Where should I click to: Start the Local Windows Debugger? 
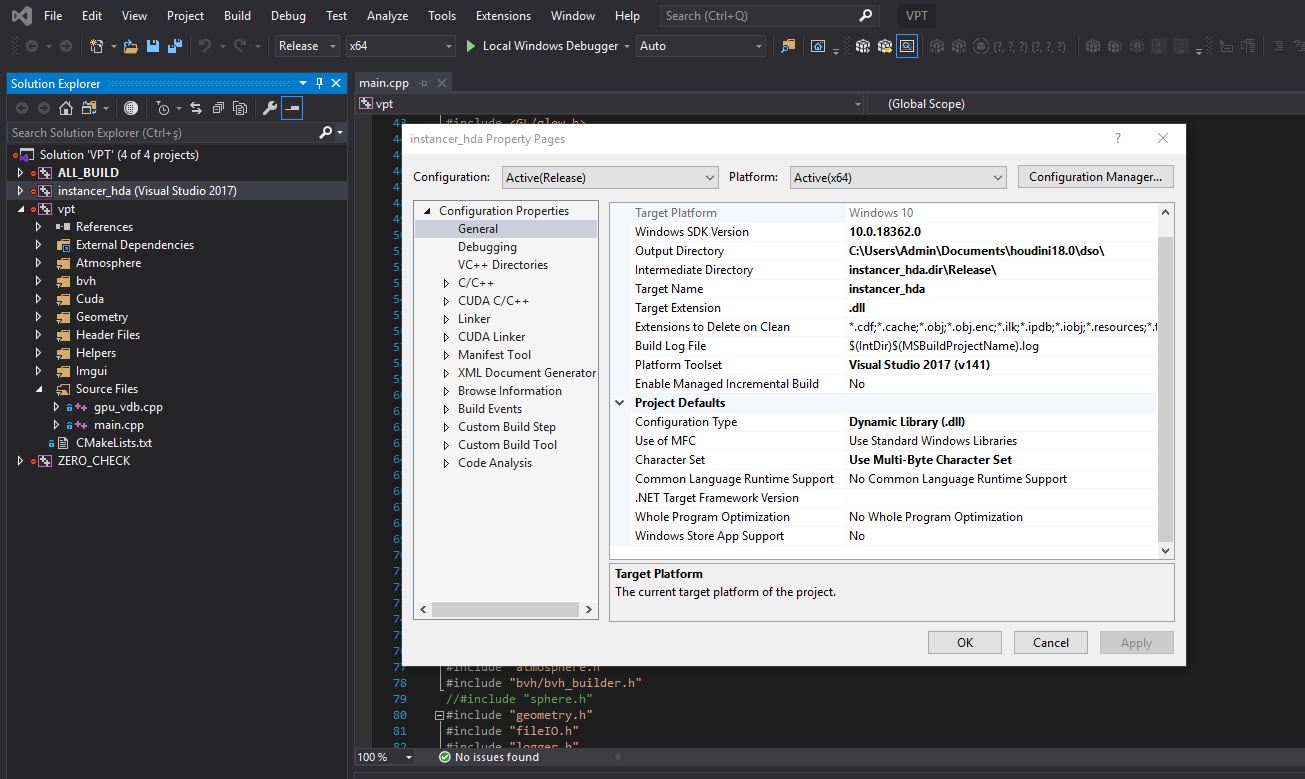[543, 46]
